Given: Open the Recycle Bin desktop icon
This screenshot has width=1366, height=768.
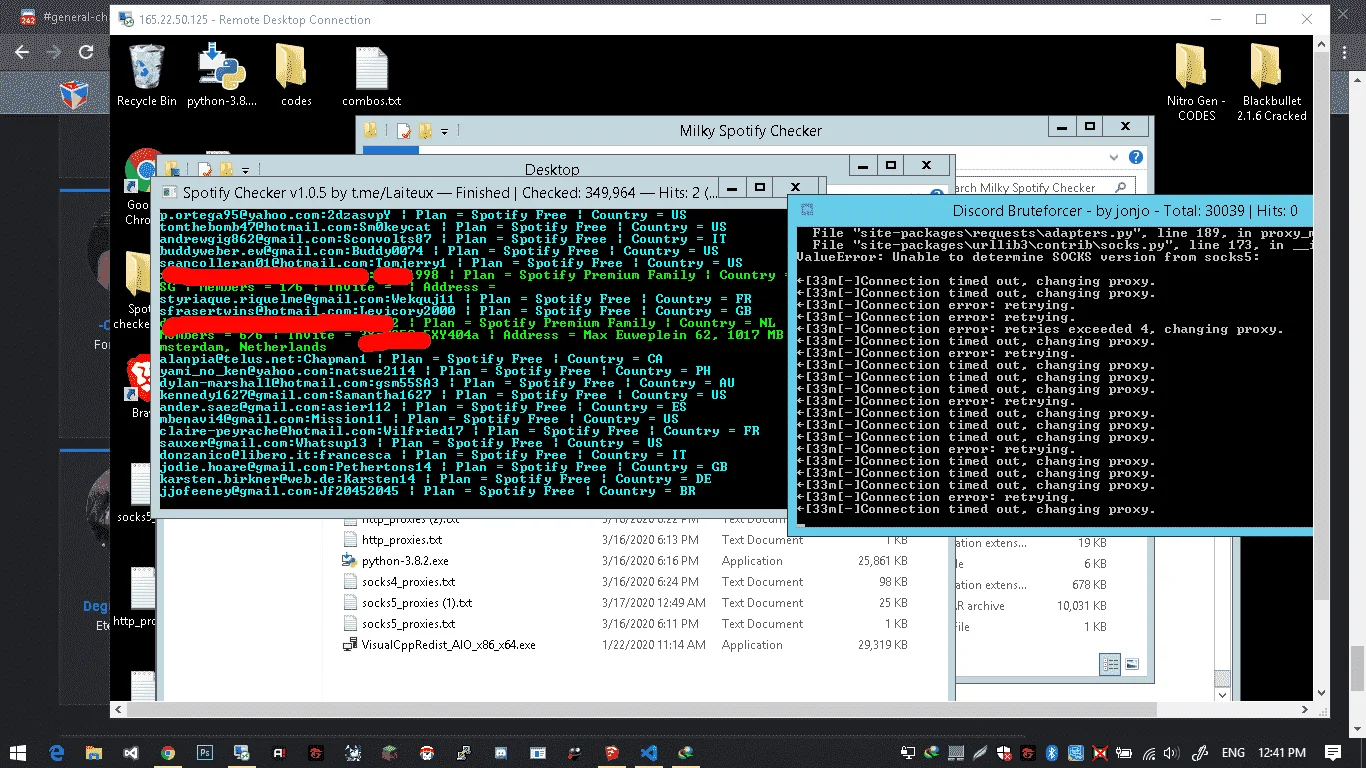Looking at the screenshot, I should point(147,75).
